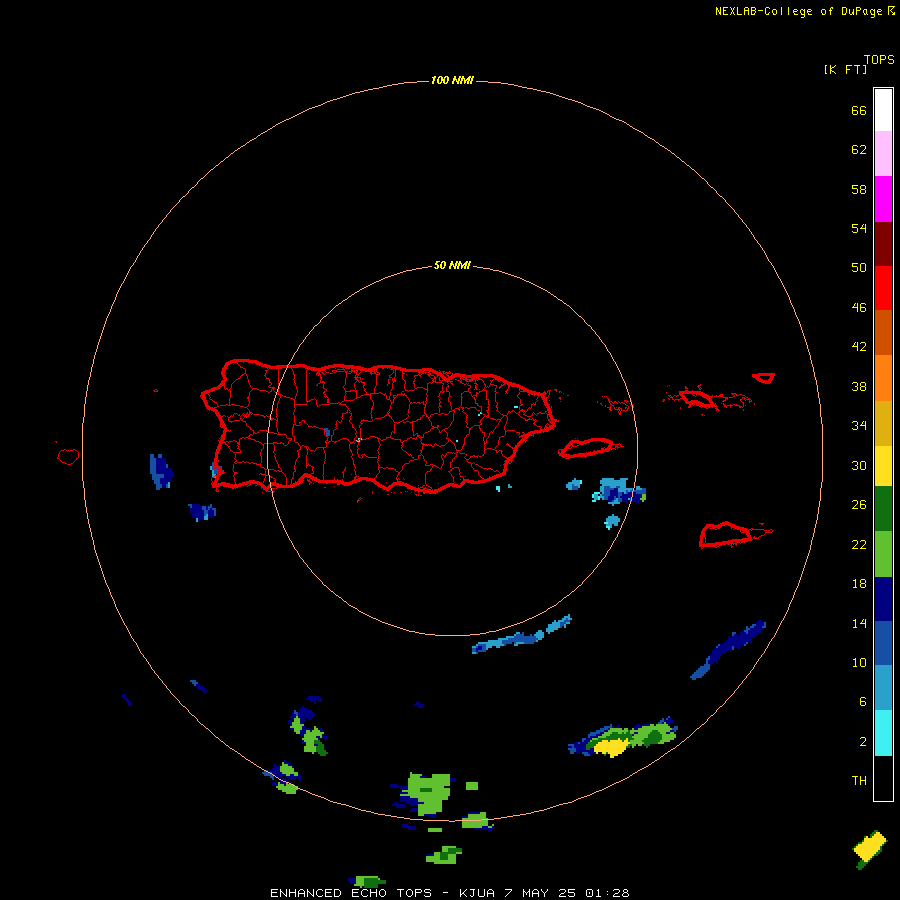900x900 pixels.
Task: Click the black TH threshold swatch
Action: [883, 778]
